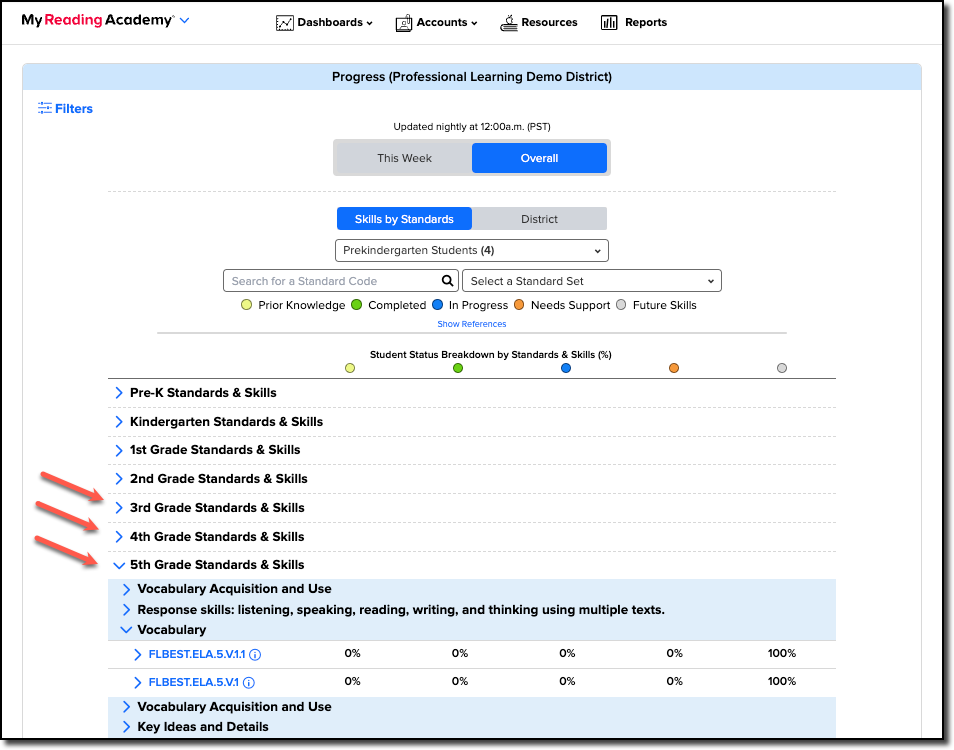Click the Filters sliders icon

pyautogui.click(x=44, y=108)
